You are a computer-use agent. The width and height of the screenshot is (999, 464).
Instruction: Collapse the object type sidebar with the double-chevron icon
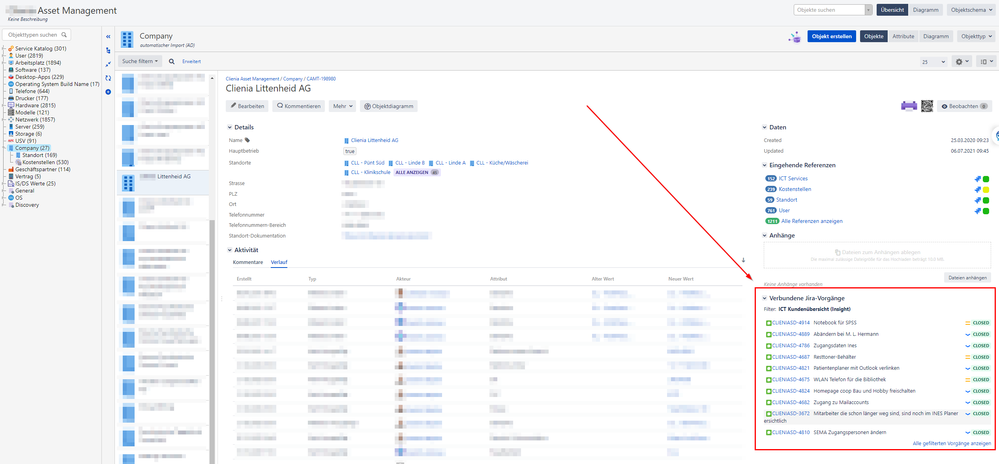(x=108, y=36)
